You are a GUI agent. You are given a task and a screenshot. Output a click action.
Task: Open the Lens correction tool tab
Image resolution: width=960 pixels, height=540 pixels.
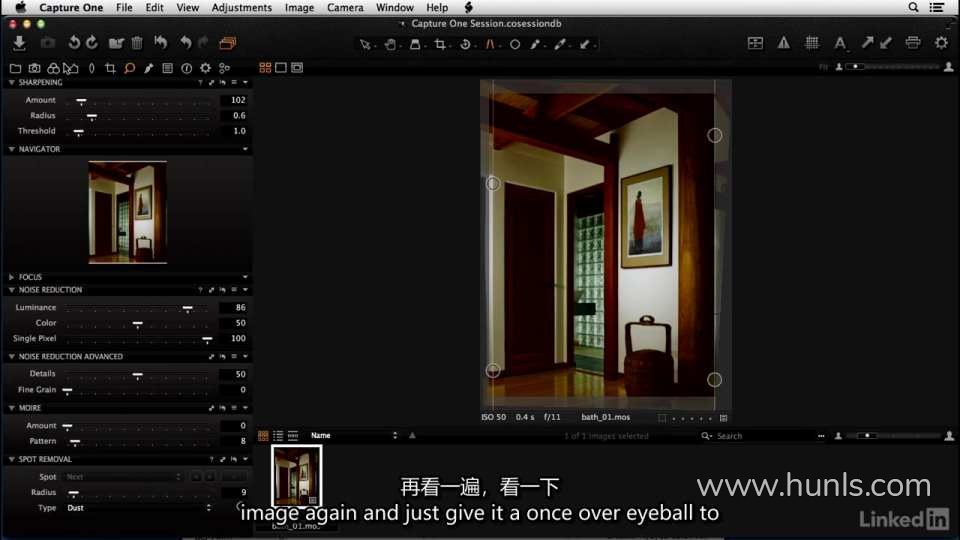pos(92,68)
